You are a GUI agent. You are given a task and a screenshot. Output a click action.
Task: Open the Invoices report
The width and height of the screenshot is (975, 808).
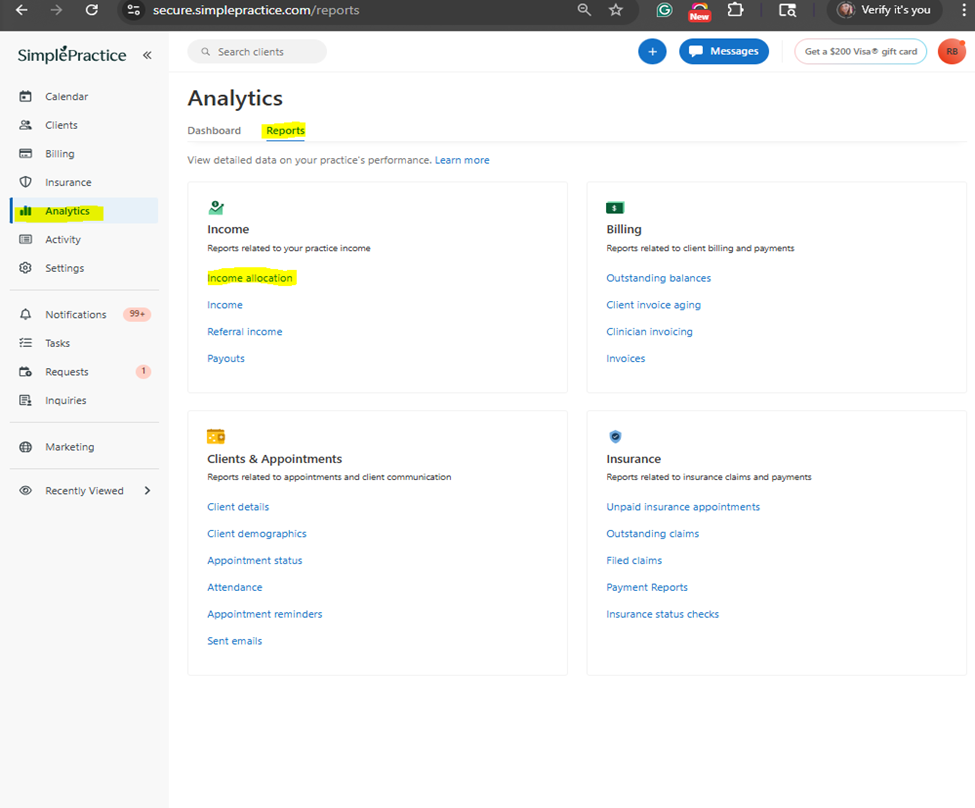click(x=626, y=358)
